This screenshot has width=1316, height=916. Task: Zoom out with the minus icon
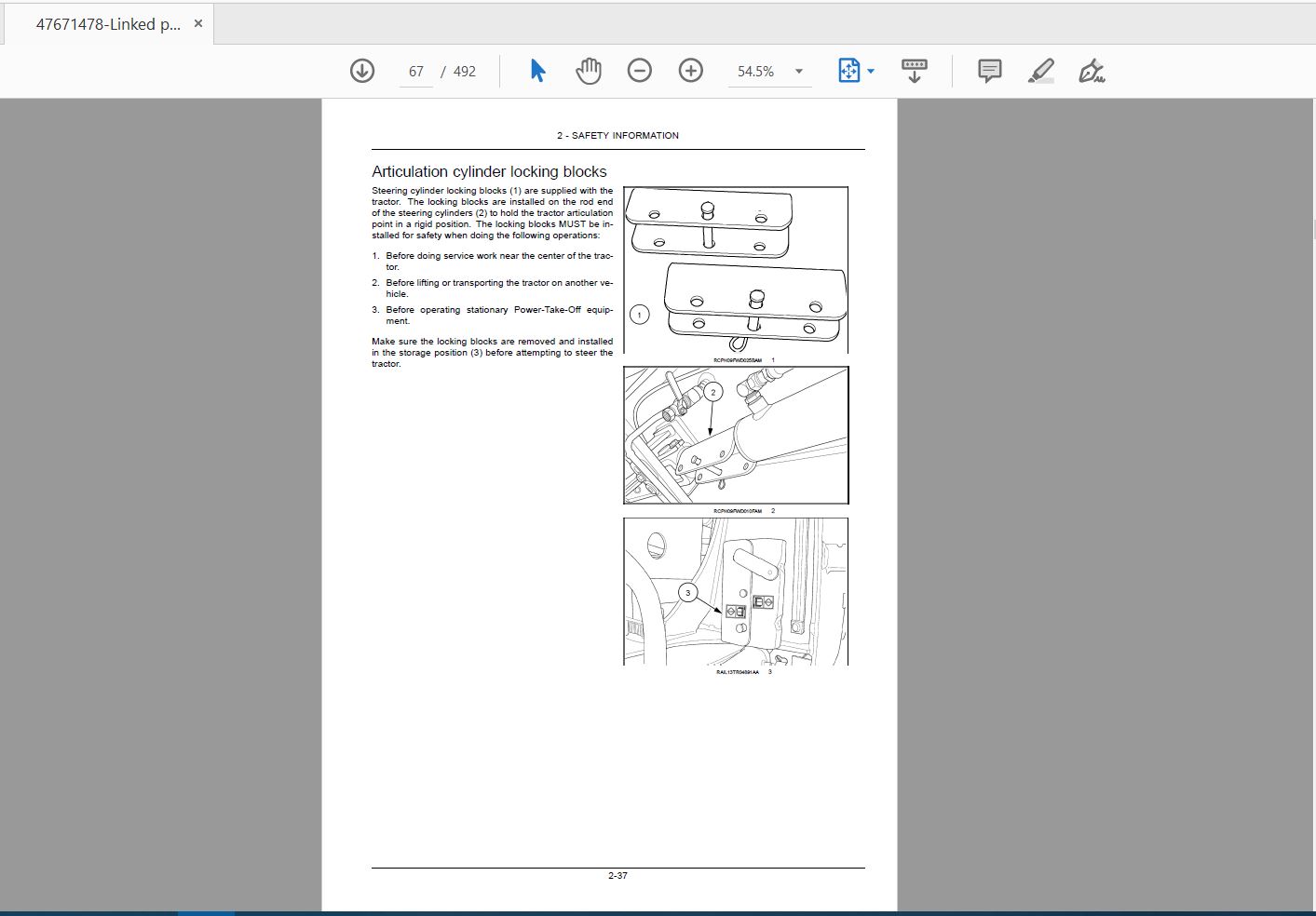click(x=640, y=71)
